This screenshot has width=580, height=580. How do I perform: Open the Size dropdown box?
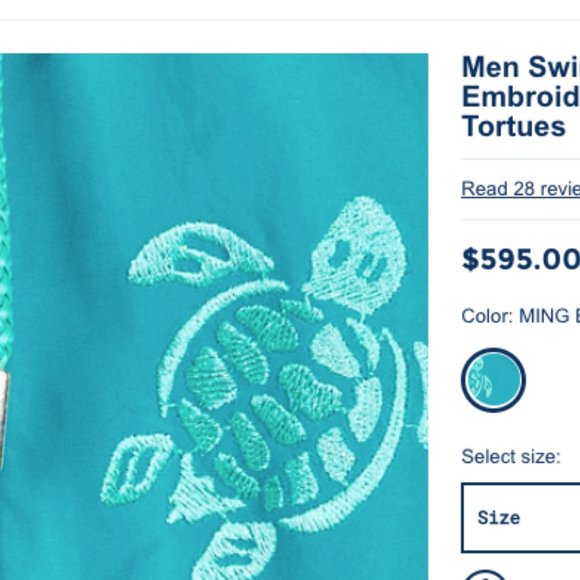521,518
